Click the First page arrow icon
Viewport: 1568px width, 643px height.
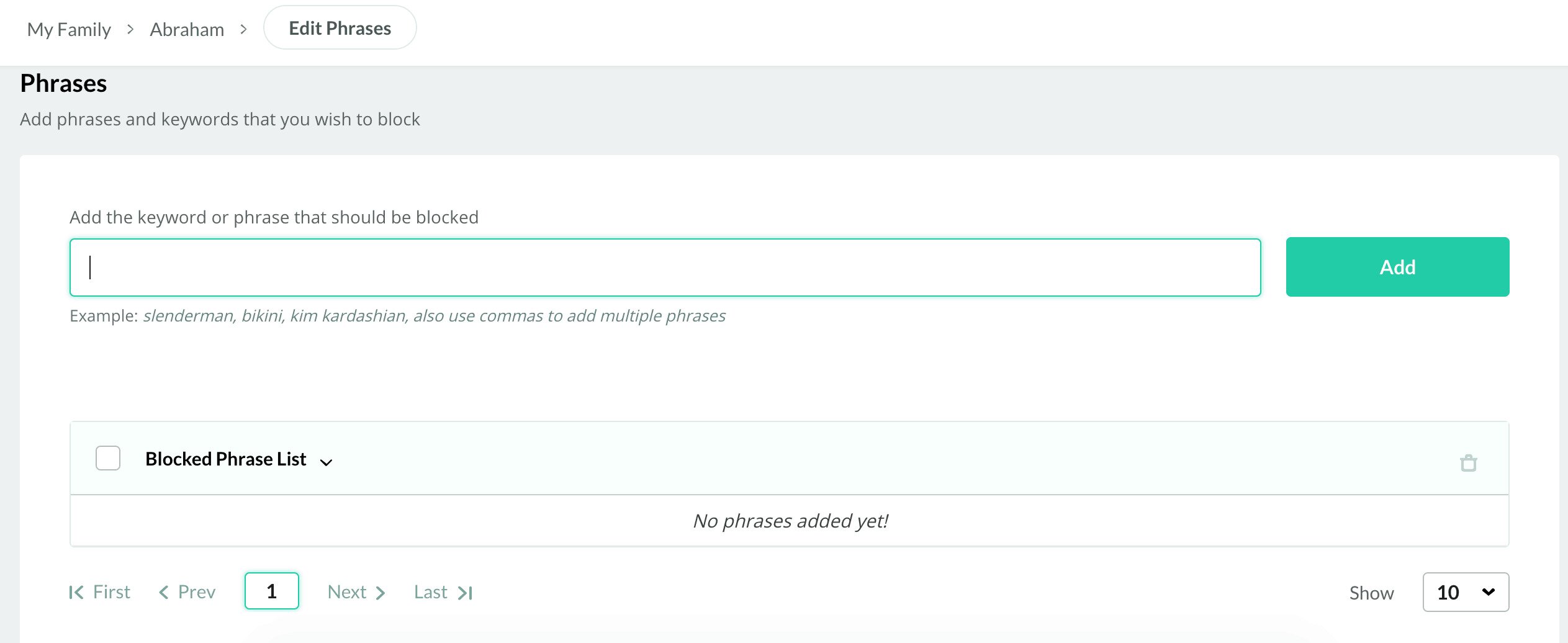coord(76,593)
